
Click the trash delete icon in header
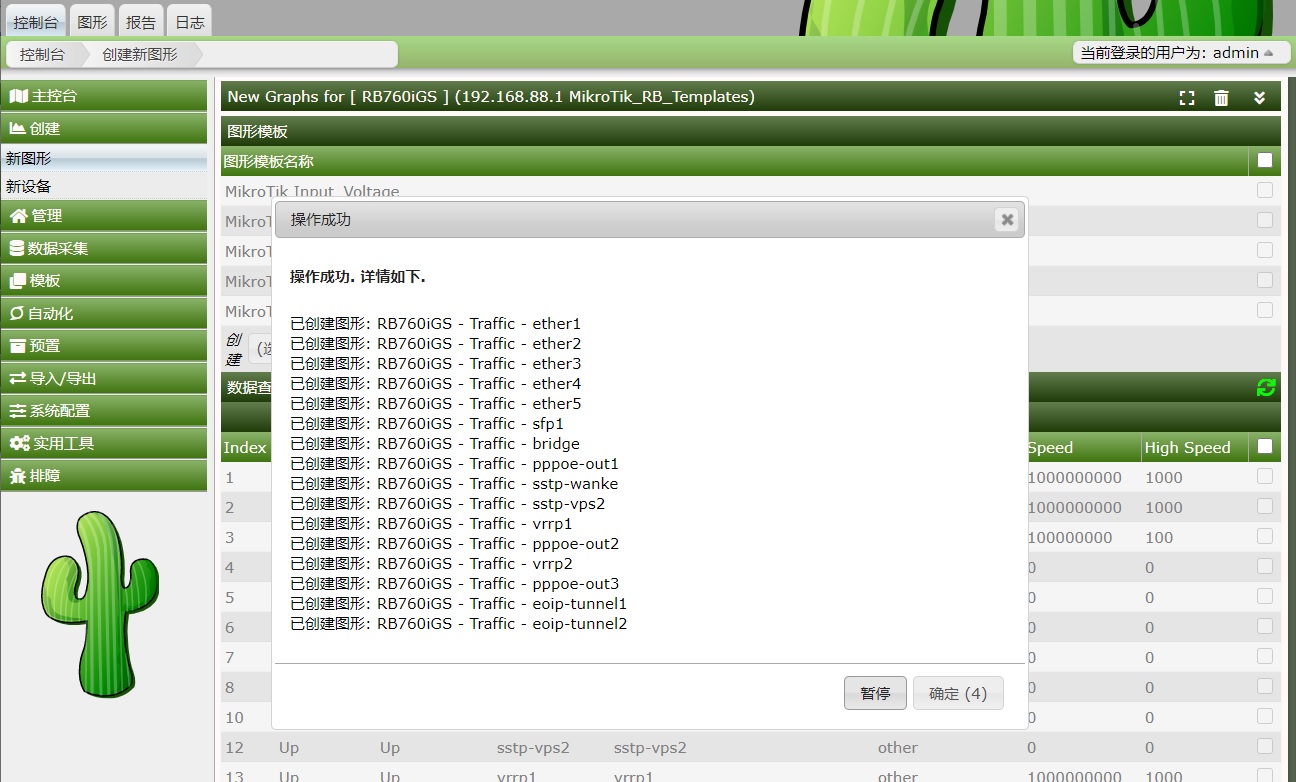coord(1221,97)
